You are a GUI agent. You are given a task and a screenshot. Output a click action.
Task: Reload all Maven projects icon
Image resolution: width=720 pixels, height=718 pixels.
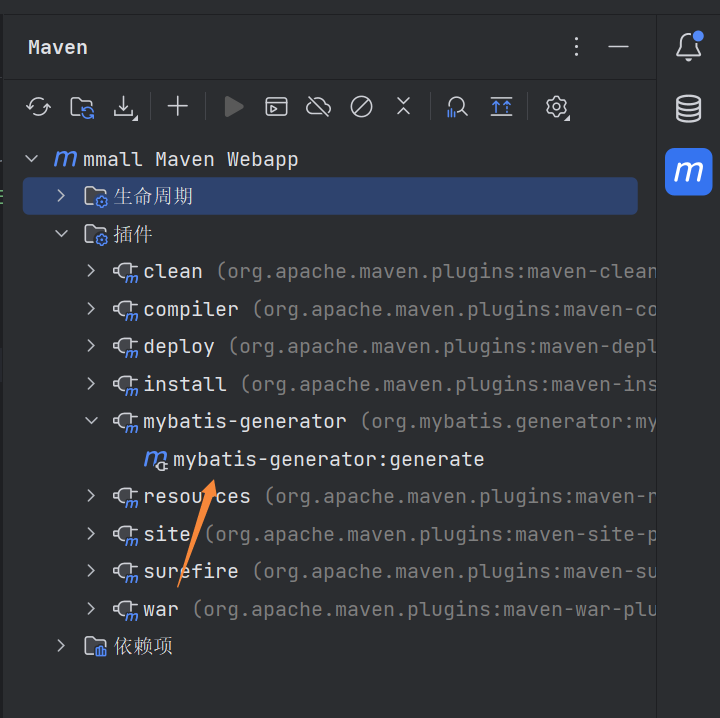point(38,107)
